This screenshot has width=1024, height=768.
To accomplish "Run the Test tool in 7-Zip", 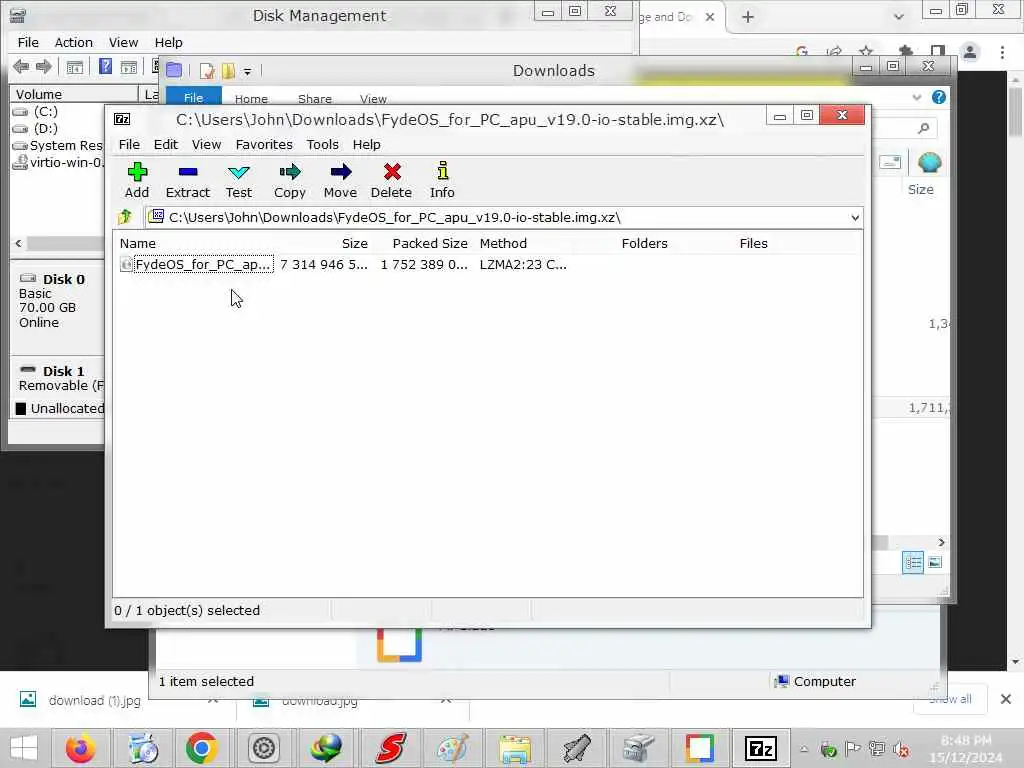I will [238, 180].
